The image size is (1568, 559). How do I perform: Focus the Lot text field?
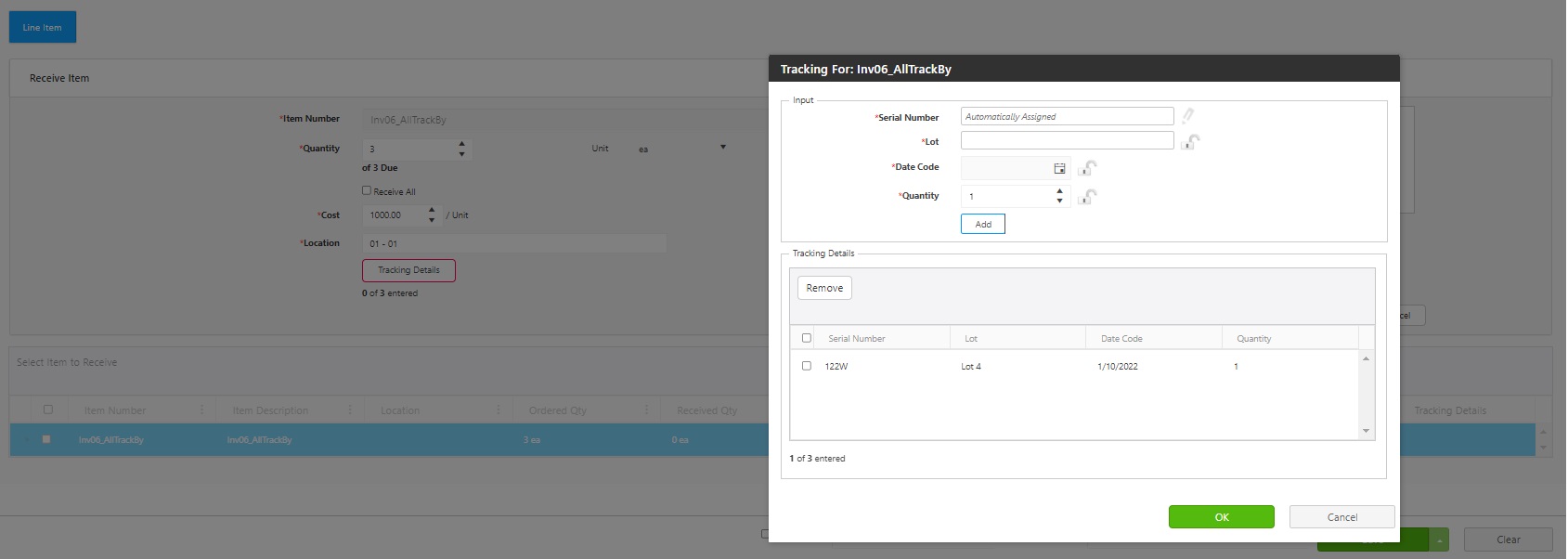[x=1067, y=141]
